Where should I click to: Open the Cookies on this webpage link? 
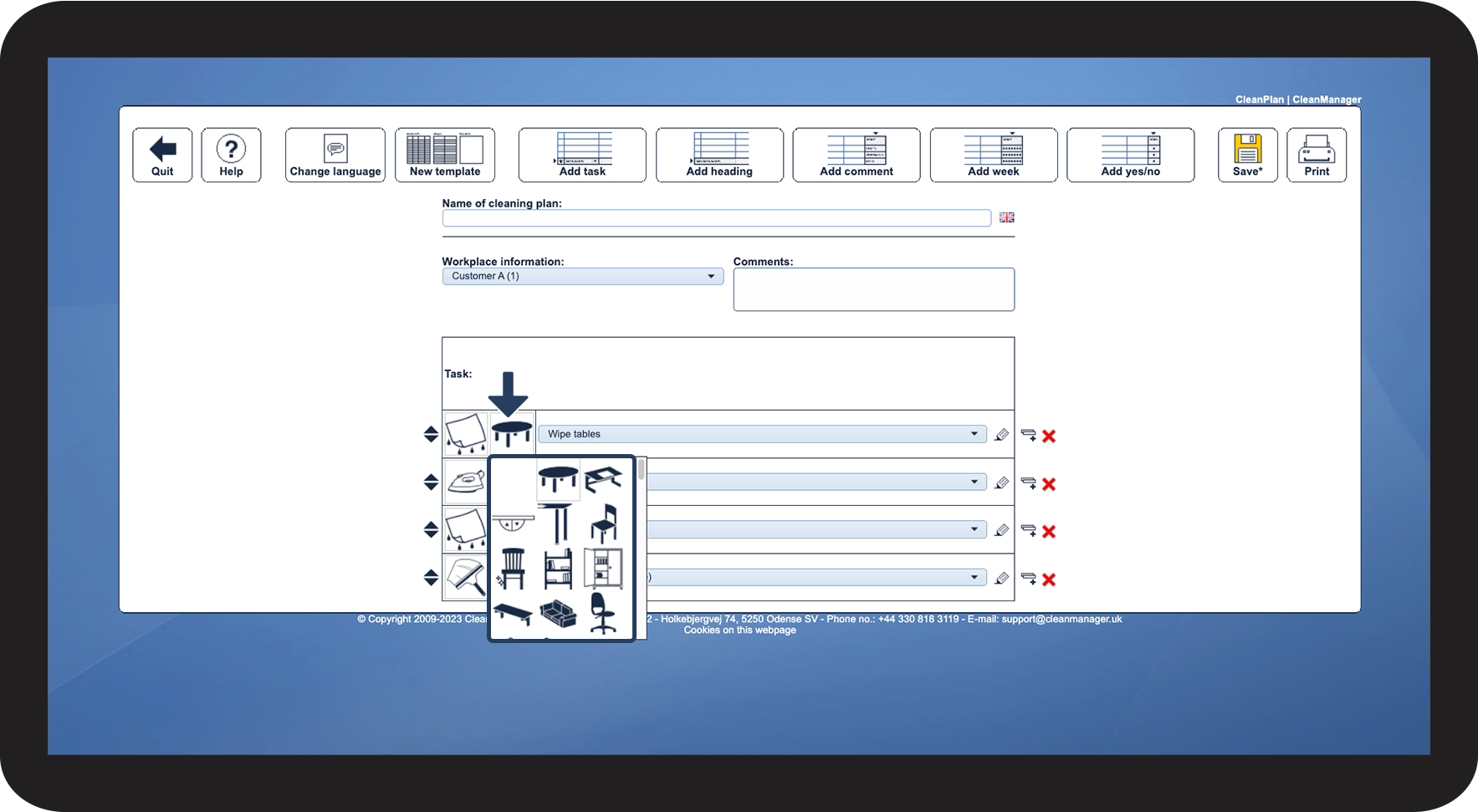739,631
